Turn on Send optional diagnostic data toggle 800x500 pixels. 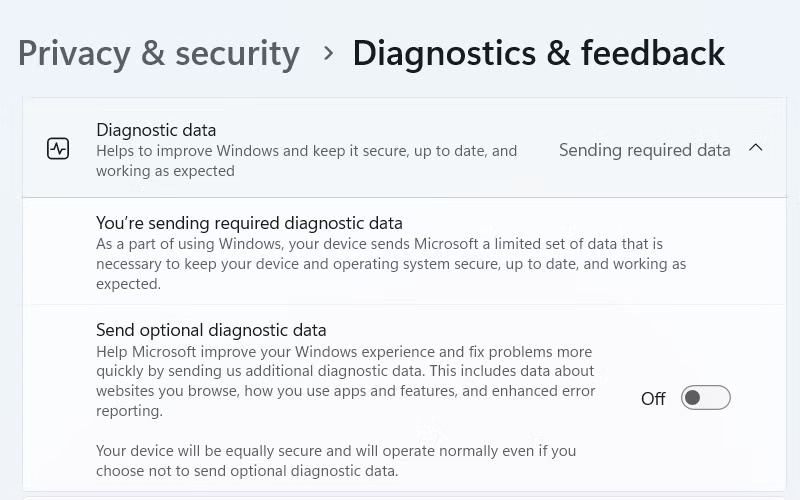(705, 398)
